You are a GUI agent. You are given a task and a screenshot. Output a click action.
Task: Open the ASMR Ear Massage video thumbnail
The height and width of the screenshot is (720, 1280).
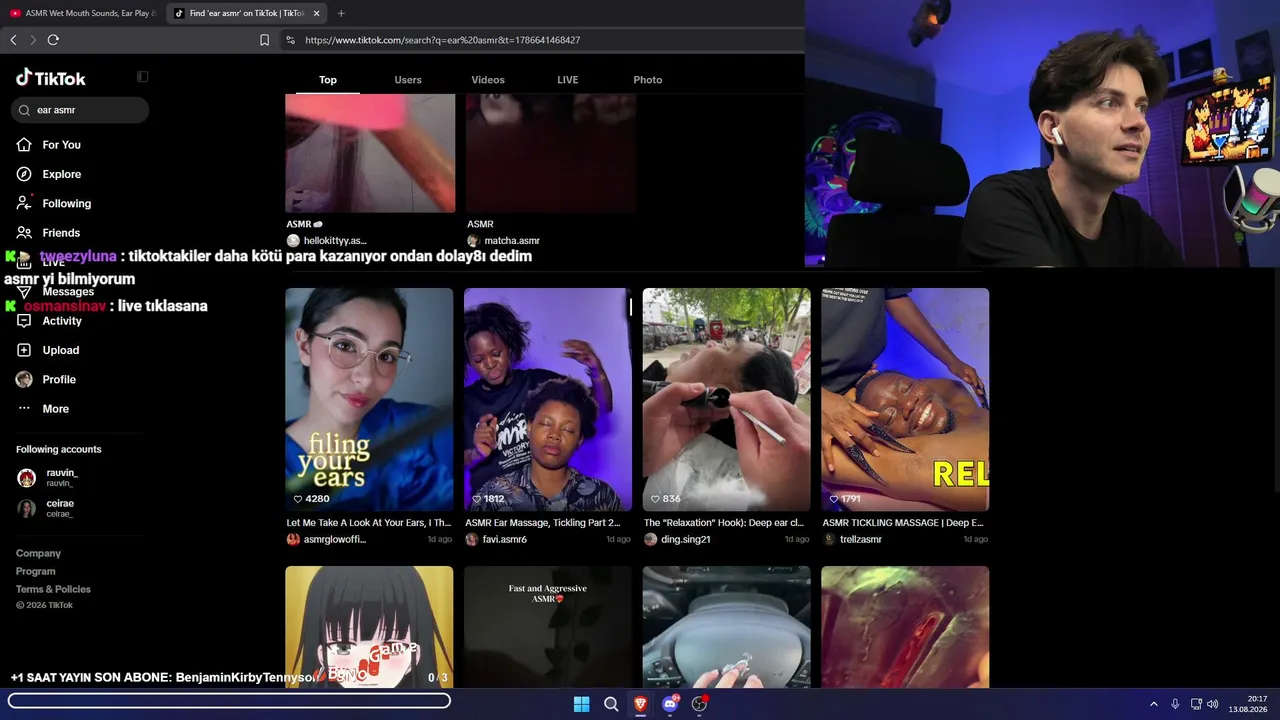[548, 400]
